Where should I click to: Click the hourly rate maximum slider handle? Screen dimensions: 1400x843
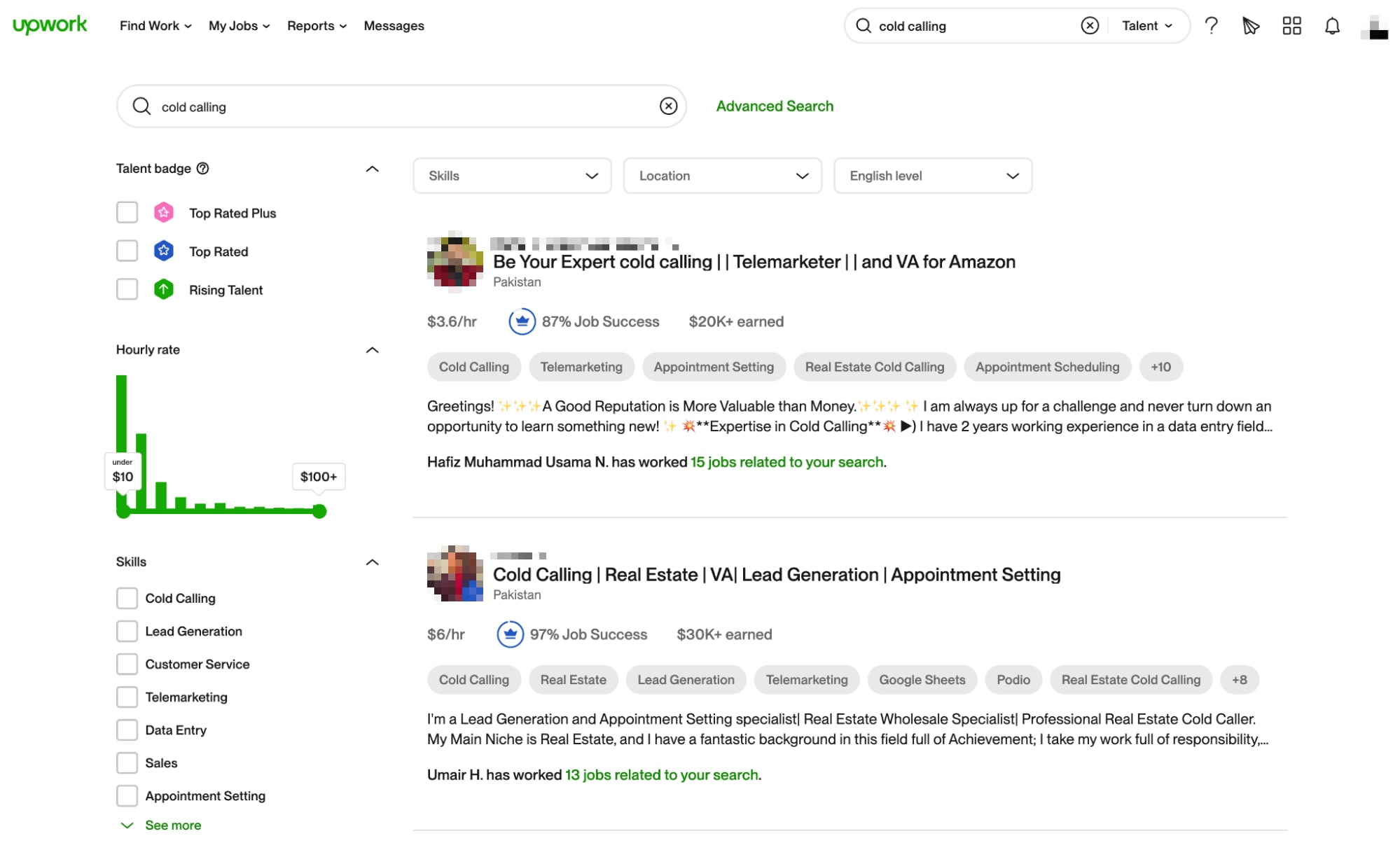point(319,511)
